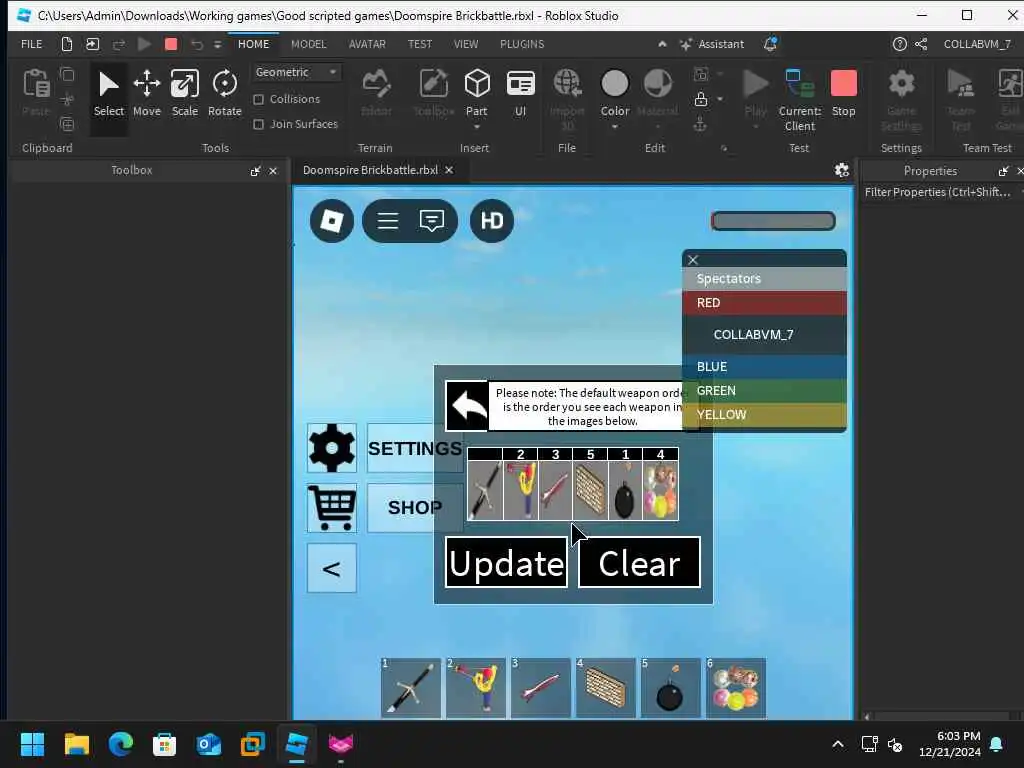Click the HD admin icon
The image size is (1024, 768).
pos(492,221)
